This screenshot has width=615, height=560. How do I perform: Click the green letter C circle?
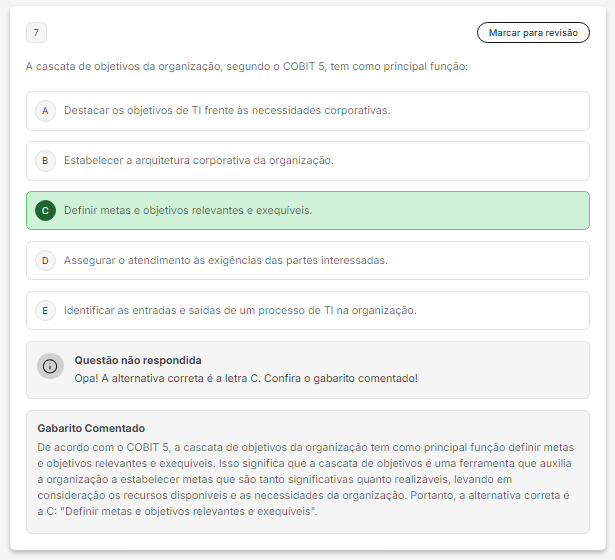pos(45,211)
